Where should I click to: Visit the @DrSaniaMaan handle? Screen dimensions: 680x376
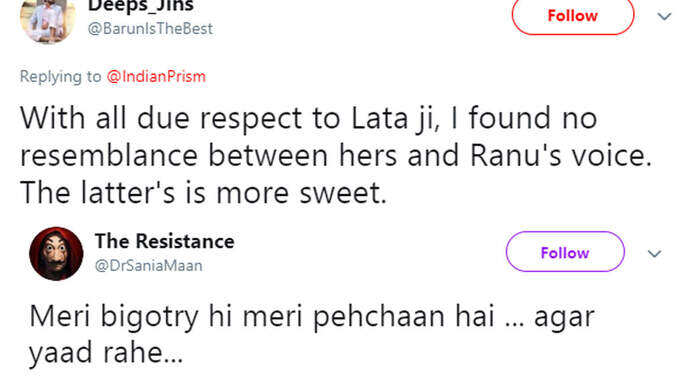point(149,265)
